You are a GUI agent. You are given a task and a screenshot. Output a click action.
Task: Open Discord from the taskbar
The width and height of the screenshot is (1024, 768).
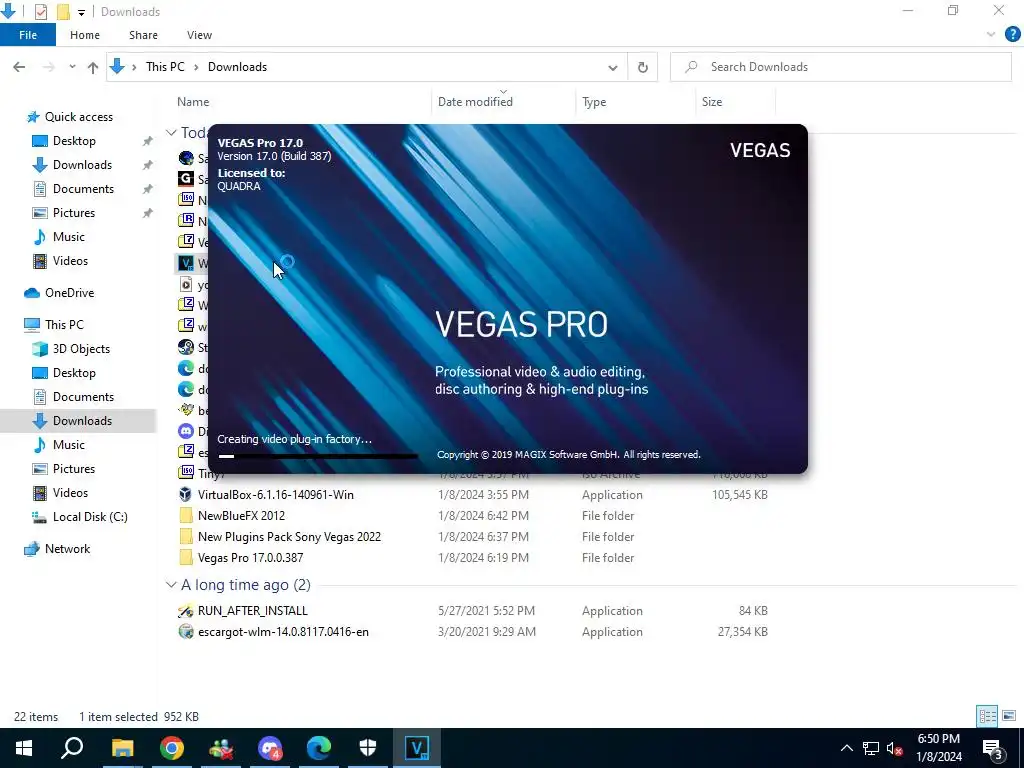[270, 748]
